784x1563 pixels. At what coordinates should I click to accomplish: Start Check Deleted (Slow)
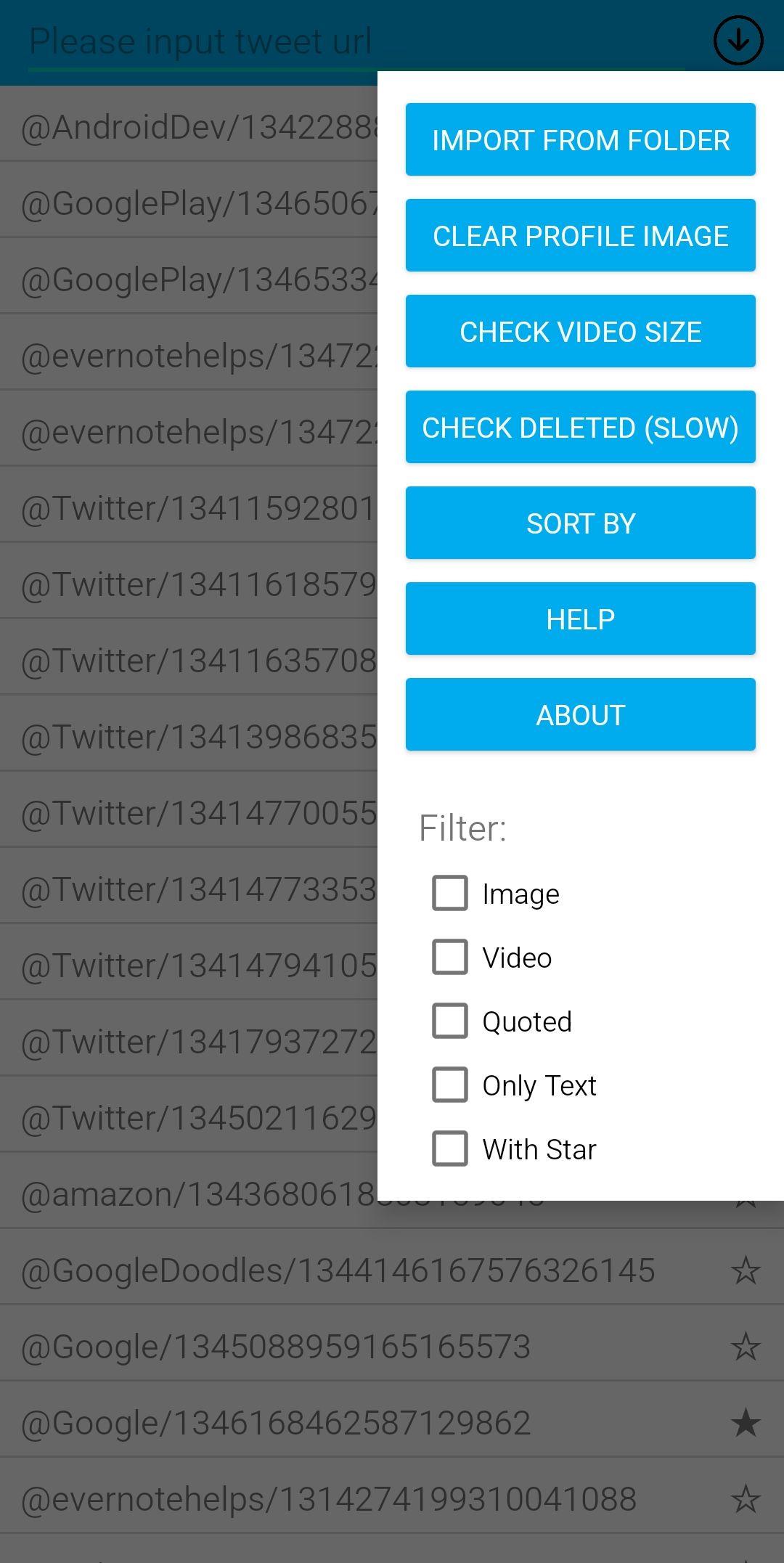pos(581,427)
